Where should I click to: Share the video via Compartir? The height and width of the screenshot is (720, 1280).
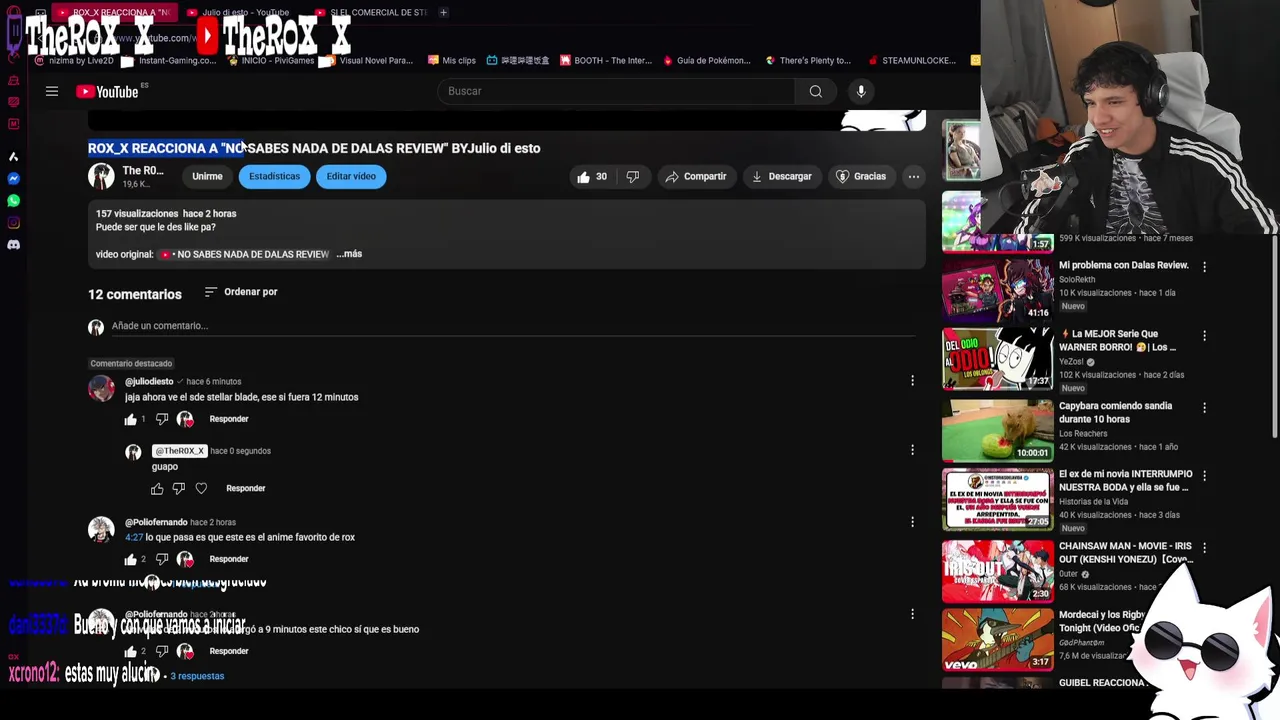click(x=696, y=176)
